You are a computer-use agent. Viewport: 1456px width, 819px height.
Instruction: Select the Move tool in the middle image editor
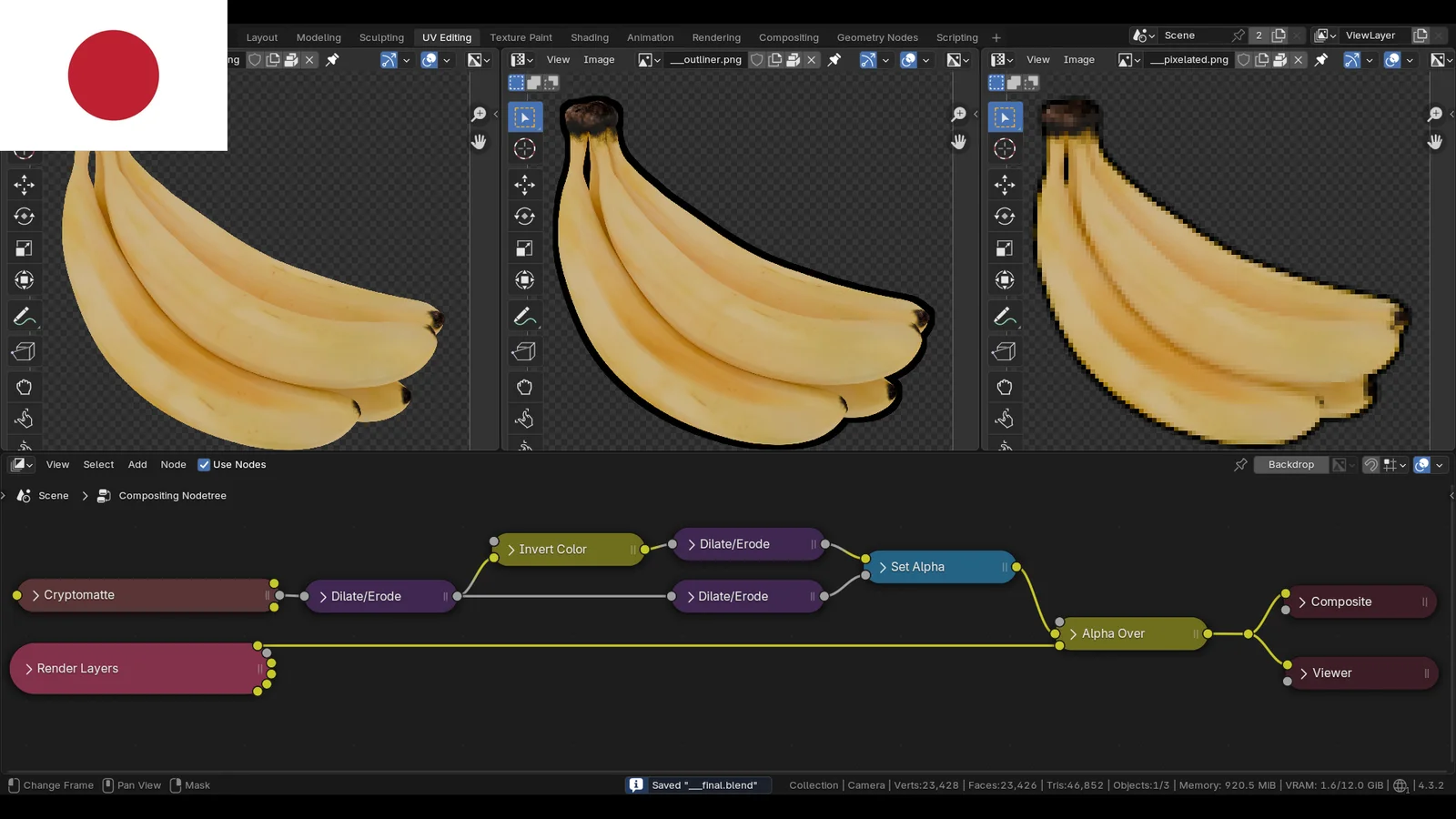pyautogui.click(x=524, y=185)
